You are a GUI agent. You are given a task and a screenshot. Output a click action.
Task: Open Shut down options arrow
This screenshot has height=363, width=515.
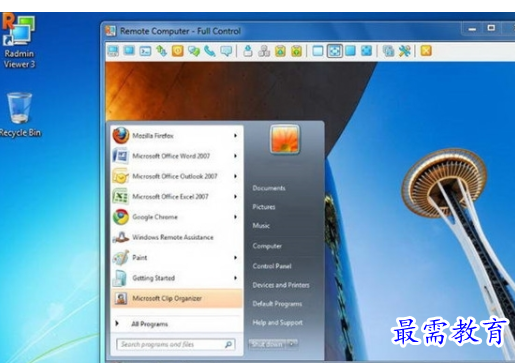pos(293,343)
